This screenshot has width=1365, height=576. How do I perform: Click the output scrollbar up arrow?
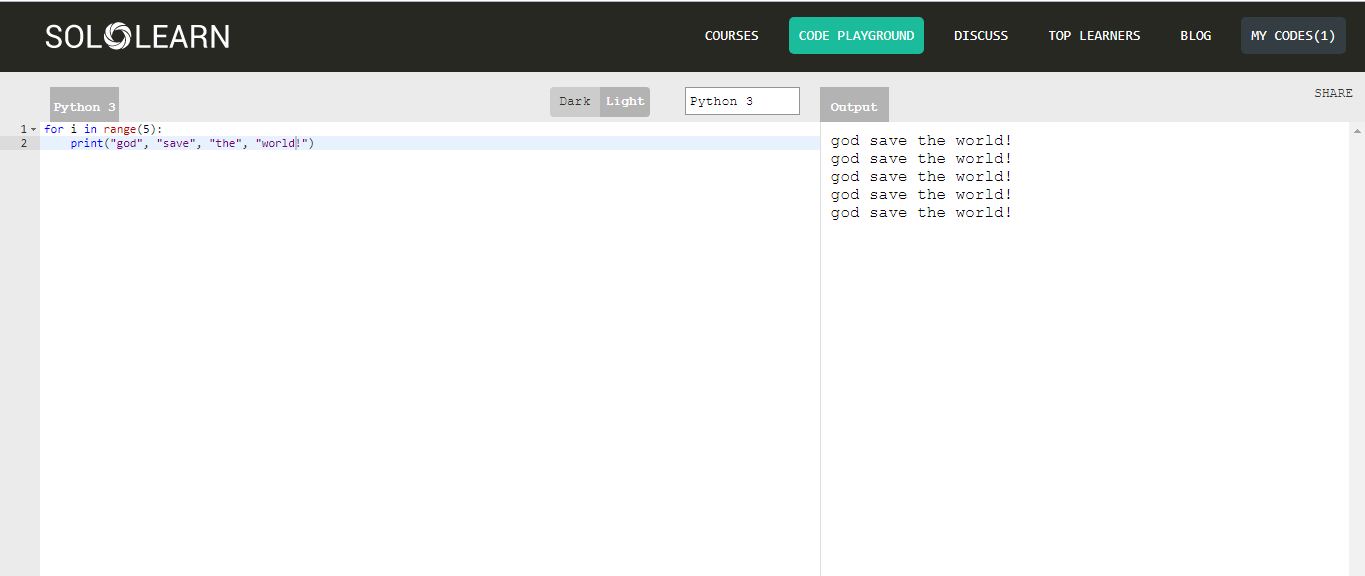tap(1357, 129)
